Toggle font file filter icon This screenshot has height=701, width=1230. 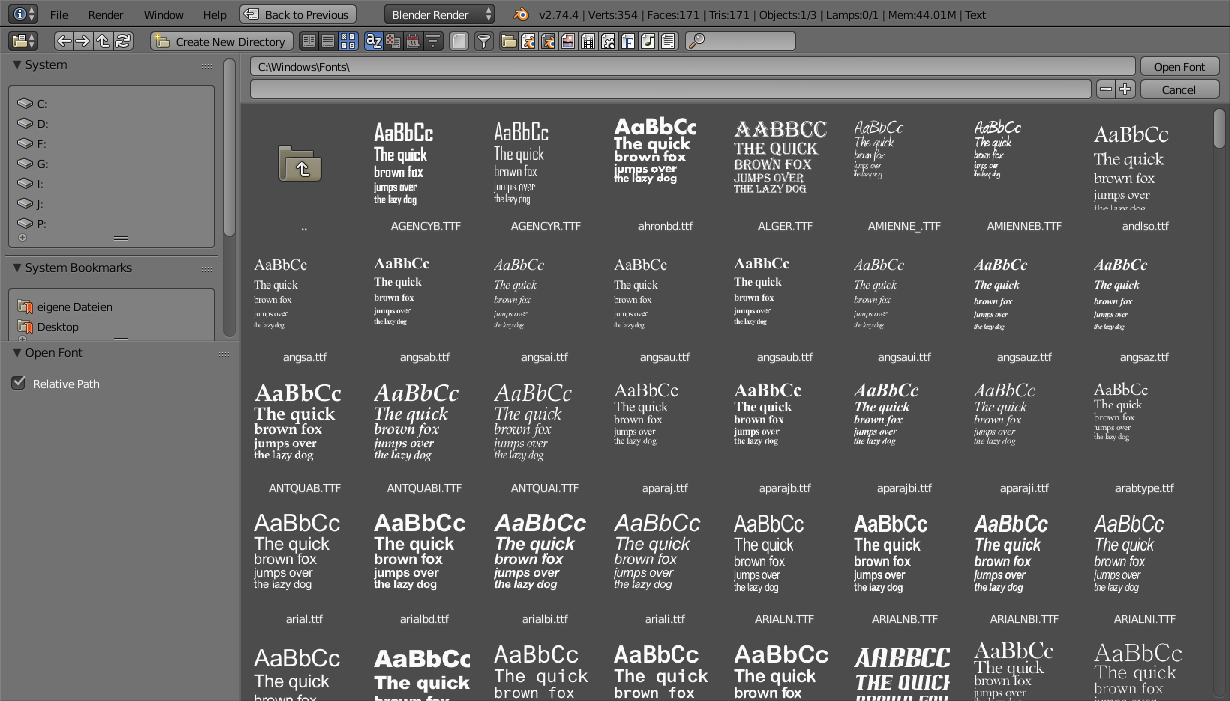pyautogui.click(x=629, y=41)
